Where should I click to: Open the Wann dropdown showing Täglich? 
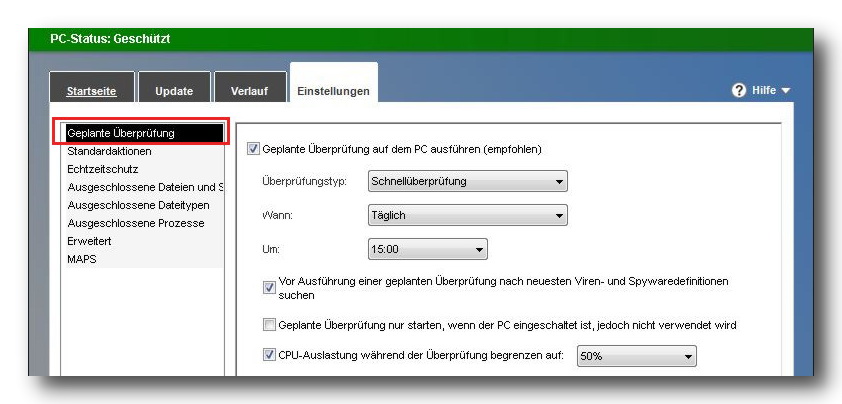click(x=467, y=215)
